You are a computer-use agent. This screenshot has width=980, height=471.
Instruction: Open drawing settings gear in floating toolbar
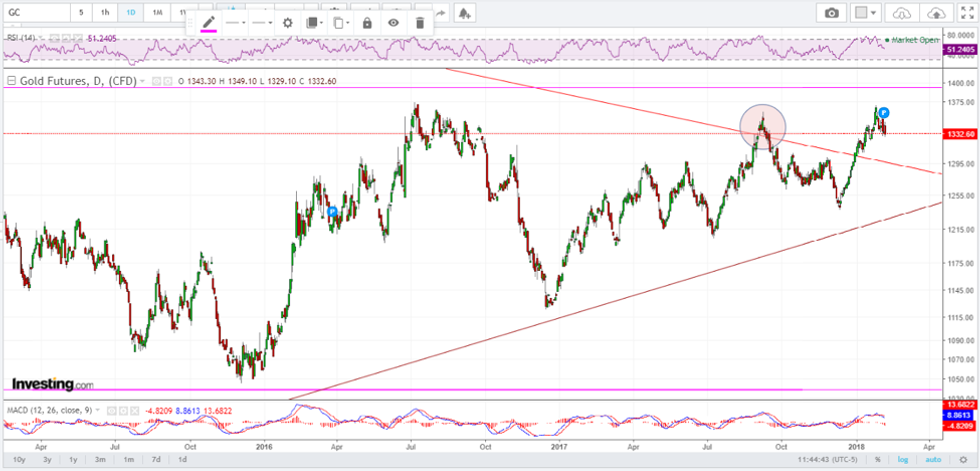coord(287,22)
